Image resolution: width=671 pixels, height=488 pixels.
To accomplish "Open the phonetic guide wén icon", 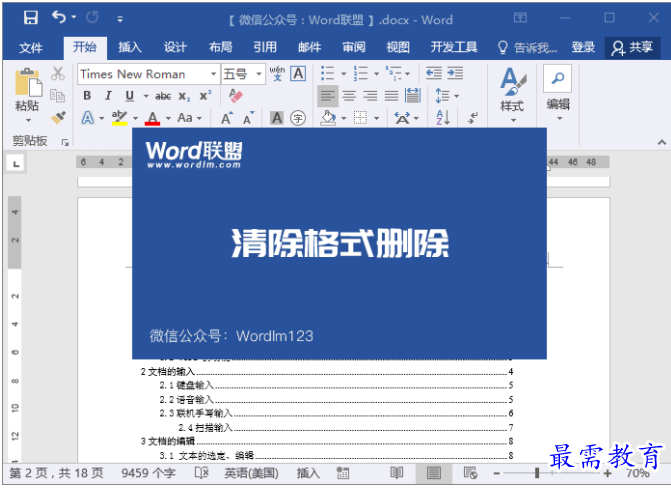I will (x=277, y=74).
